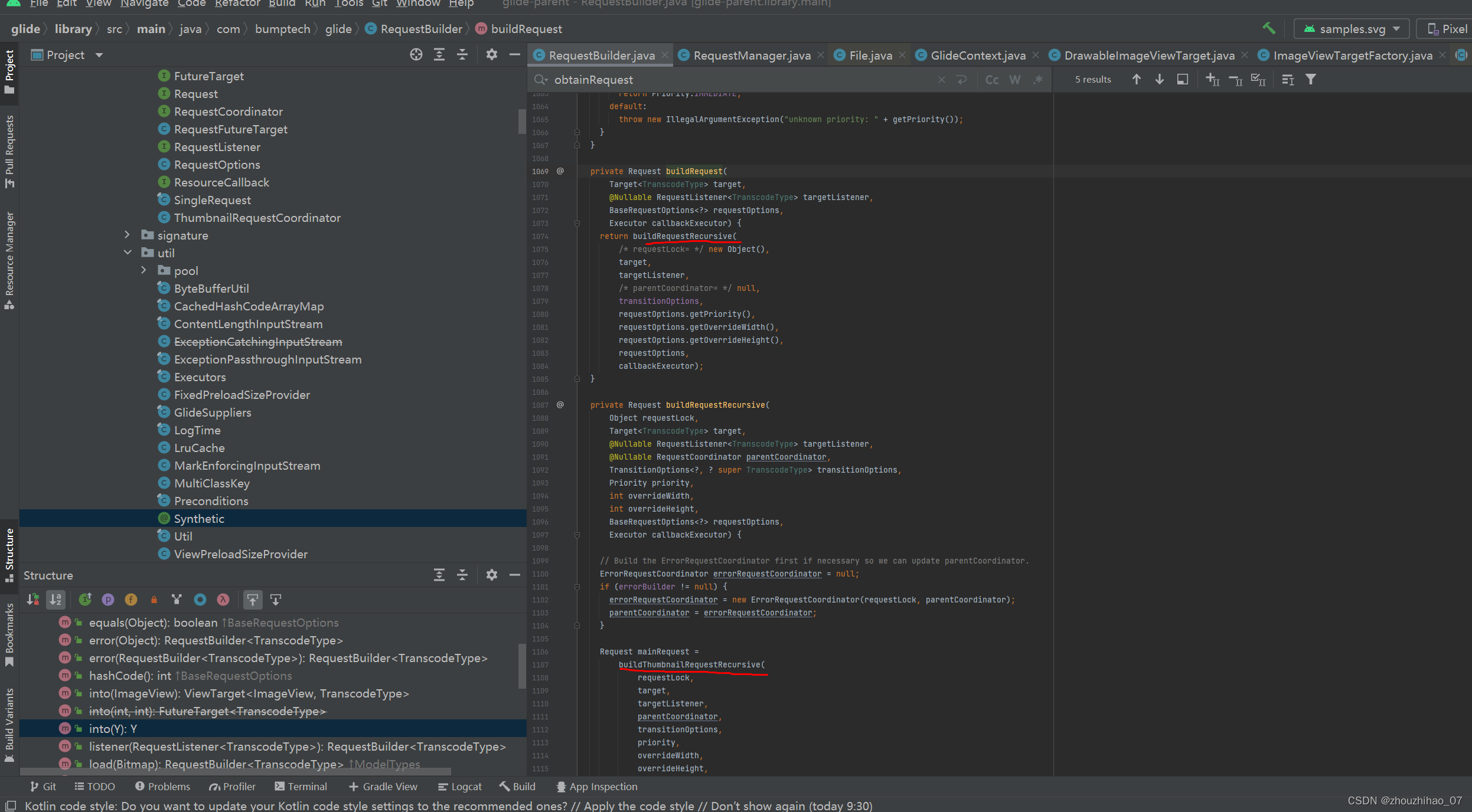This screenshot has height=812, width=1472.
Task: Open the Refactor menu
Action: click(237, 4)
